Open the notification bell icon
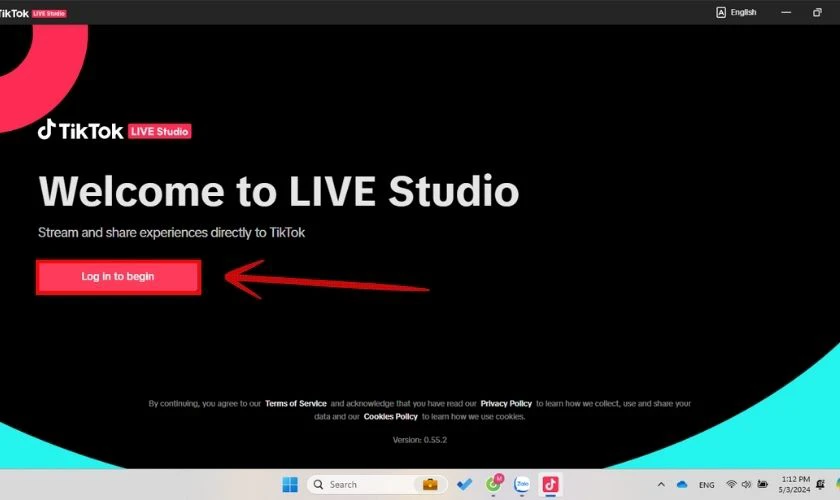 (x=820, y=484)
